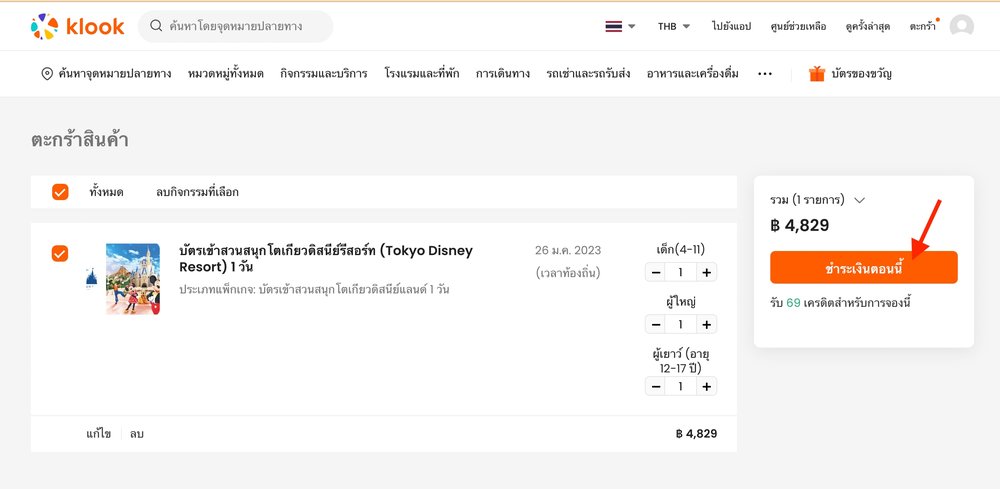Click the gift card icon
This screenshot has height=489, width=1000.
coord(817,73)
